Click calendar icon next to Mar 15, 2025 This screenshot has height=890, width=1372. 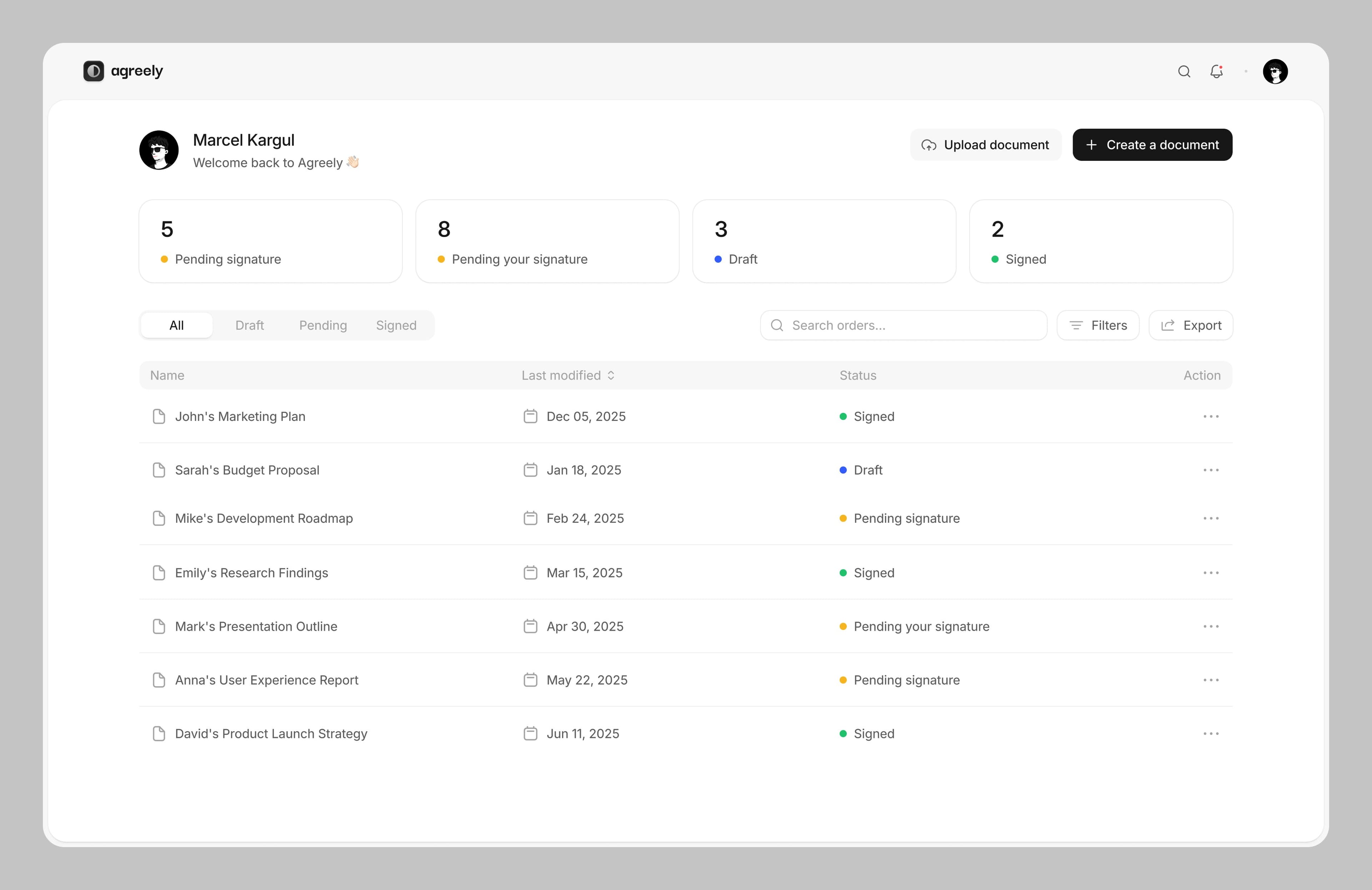(530, 573)
